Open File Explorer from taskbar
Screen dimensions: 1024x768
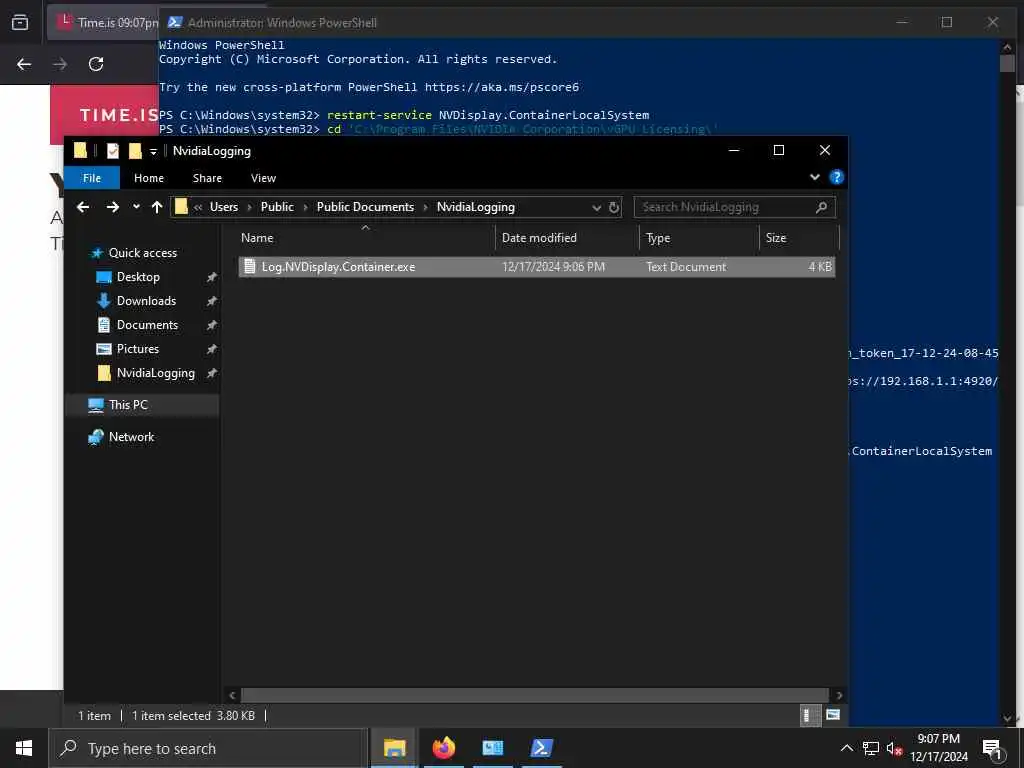pos(394,748)
